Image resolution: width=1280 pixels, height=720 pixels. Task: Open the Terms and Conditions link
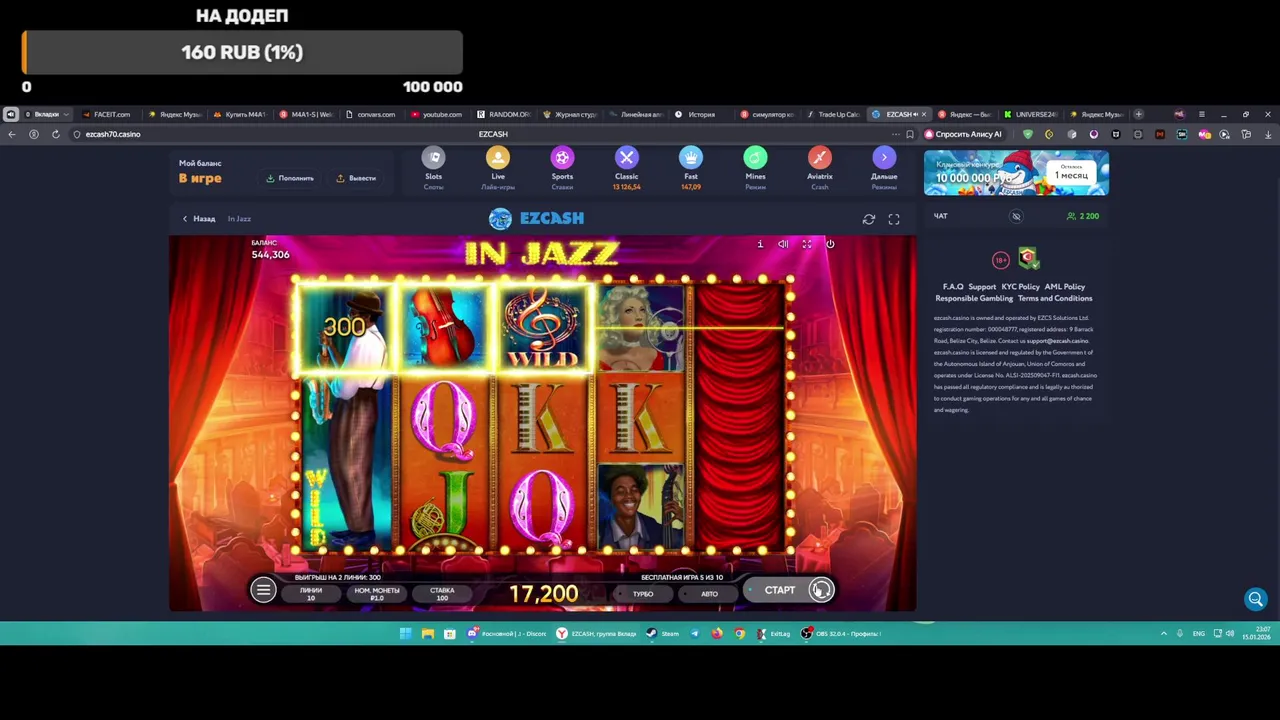[1055, 298]
